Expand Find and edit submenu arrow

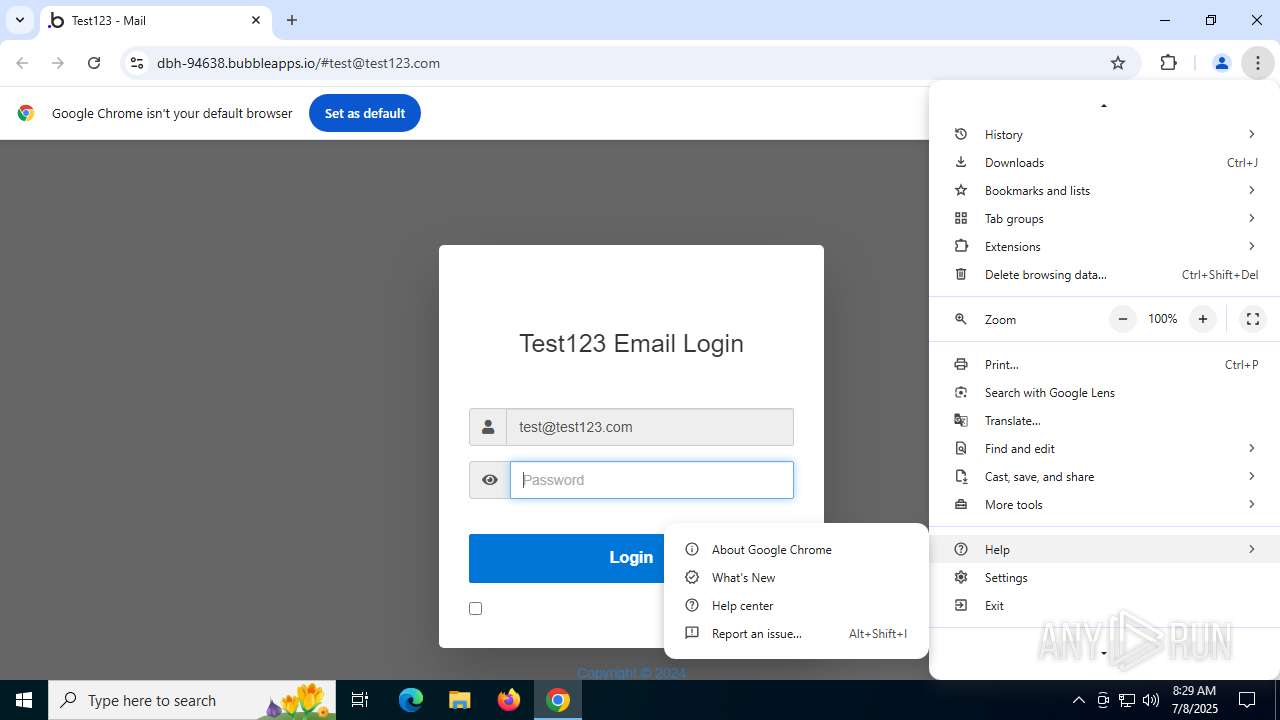[1251, 448]
